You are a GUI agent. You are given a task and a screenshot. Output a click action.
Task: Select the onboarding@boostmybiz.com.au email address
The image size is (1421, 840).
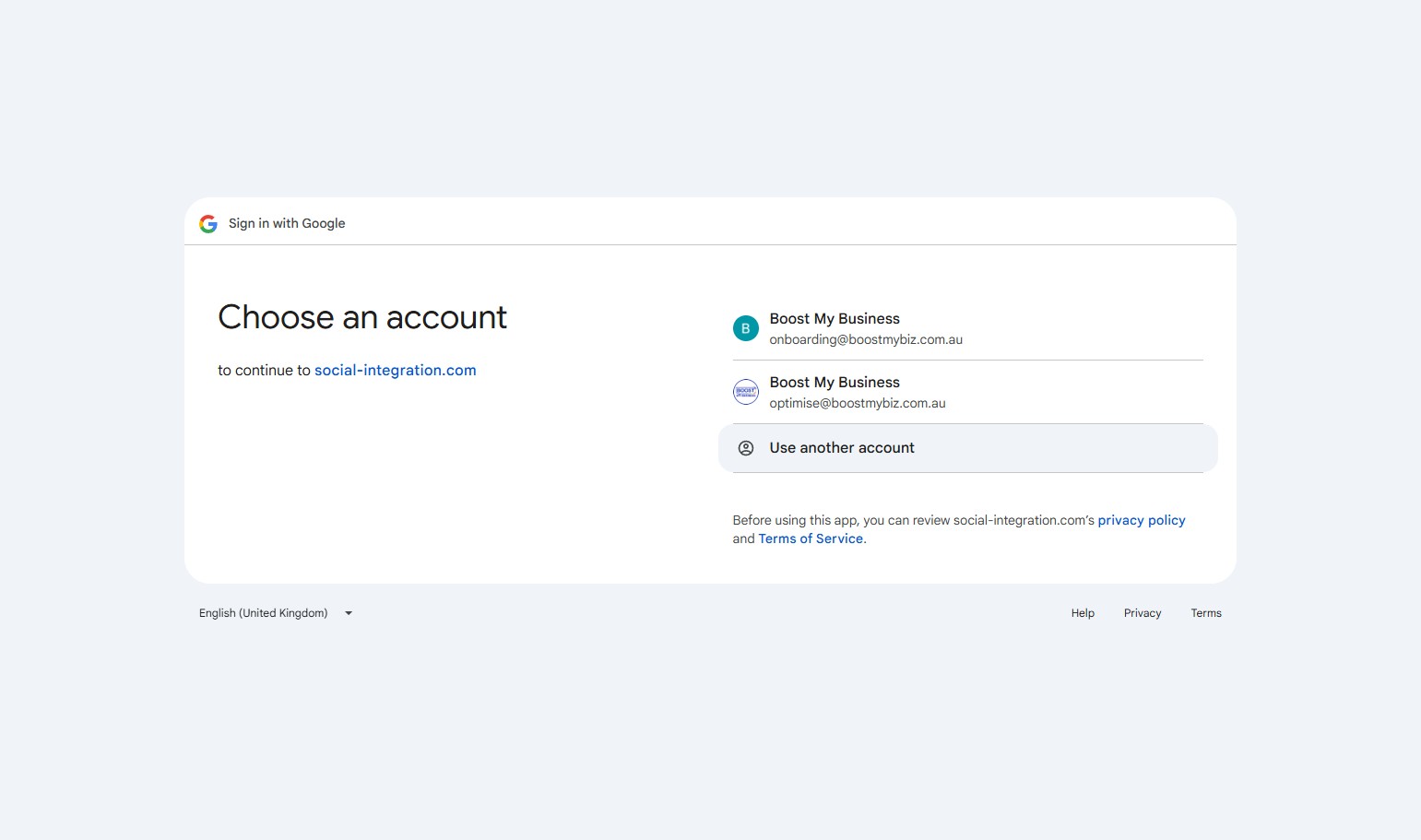click(865, 340)
